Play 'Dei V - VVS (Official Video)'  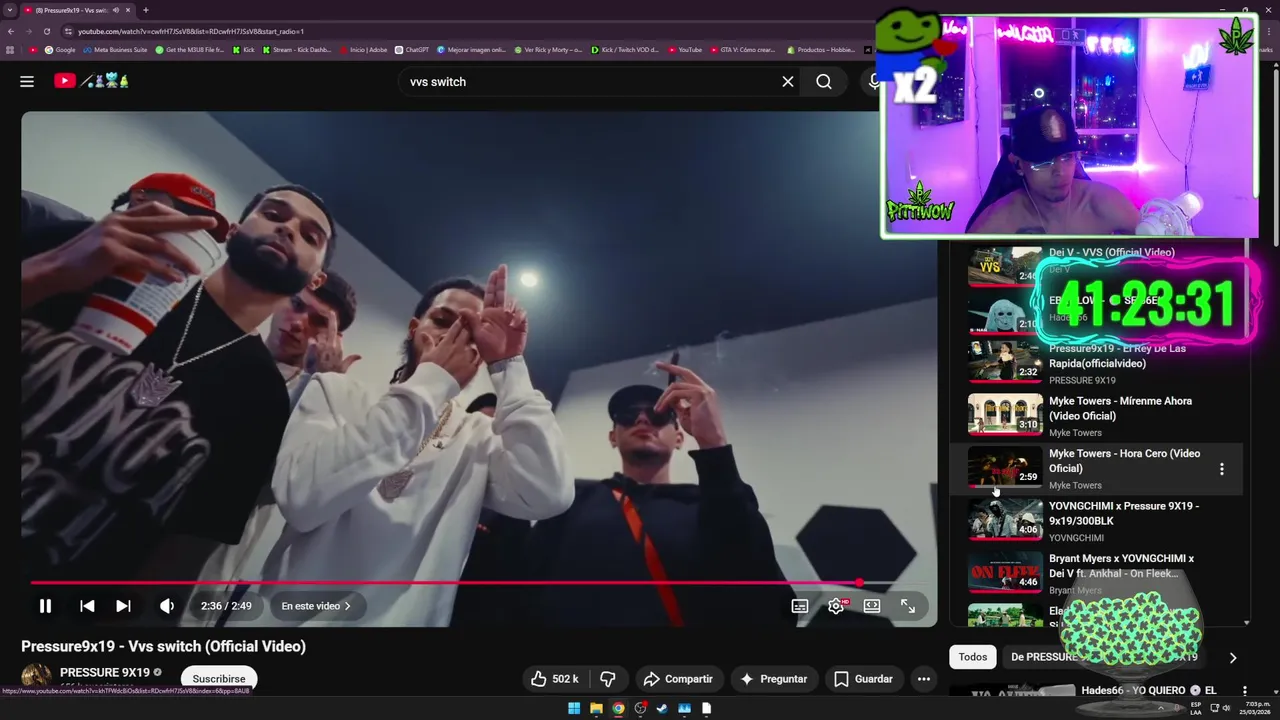pos(1111,253)
